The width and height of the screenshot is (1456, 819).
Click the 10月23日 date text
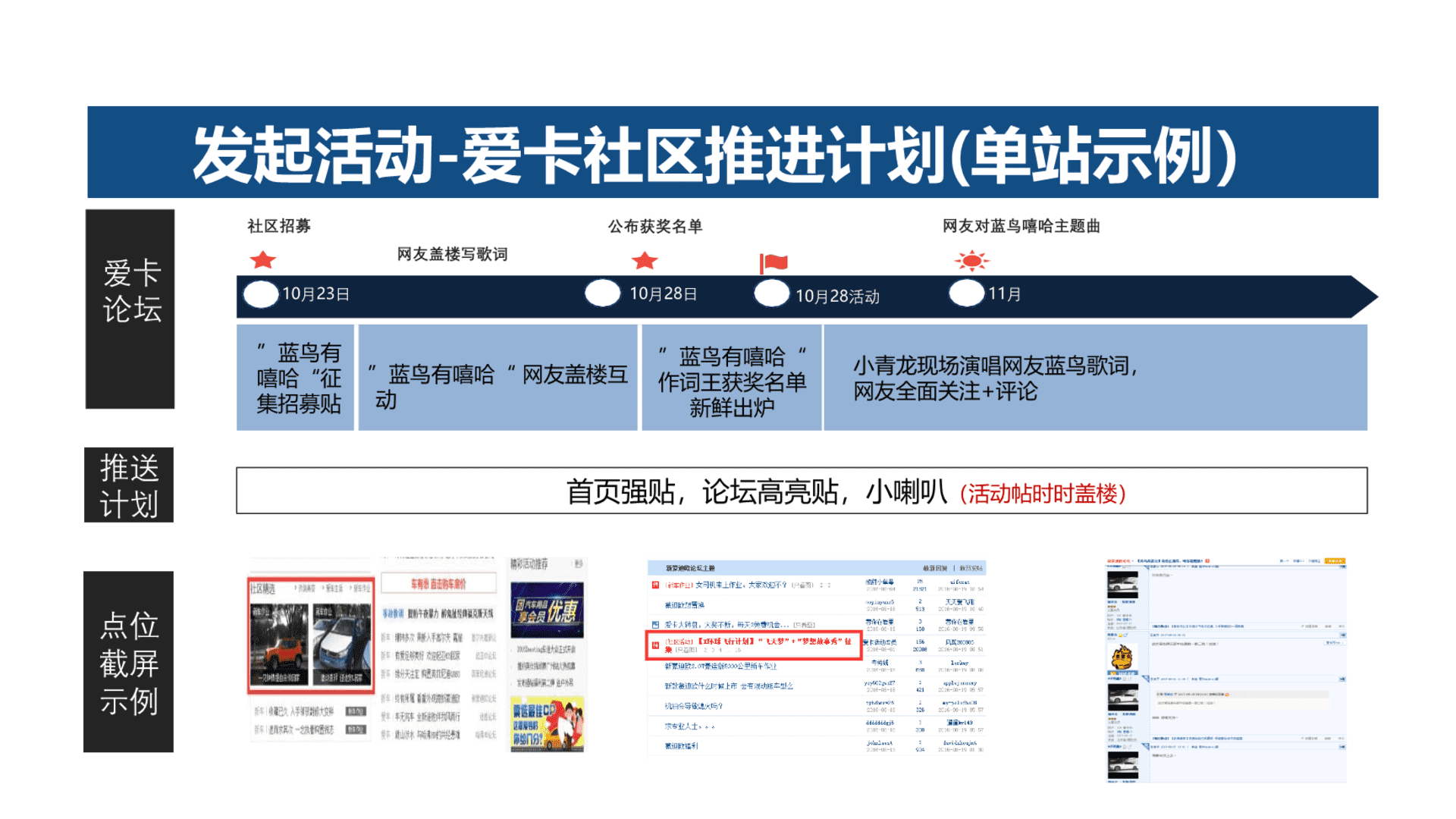click(x=316, y=293)
